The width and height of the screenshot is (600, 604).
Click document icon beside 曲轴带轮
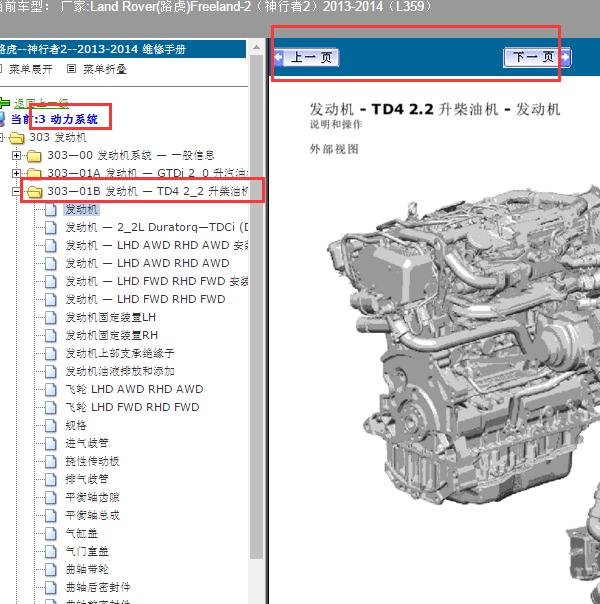50,570
